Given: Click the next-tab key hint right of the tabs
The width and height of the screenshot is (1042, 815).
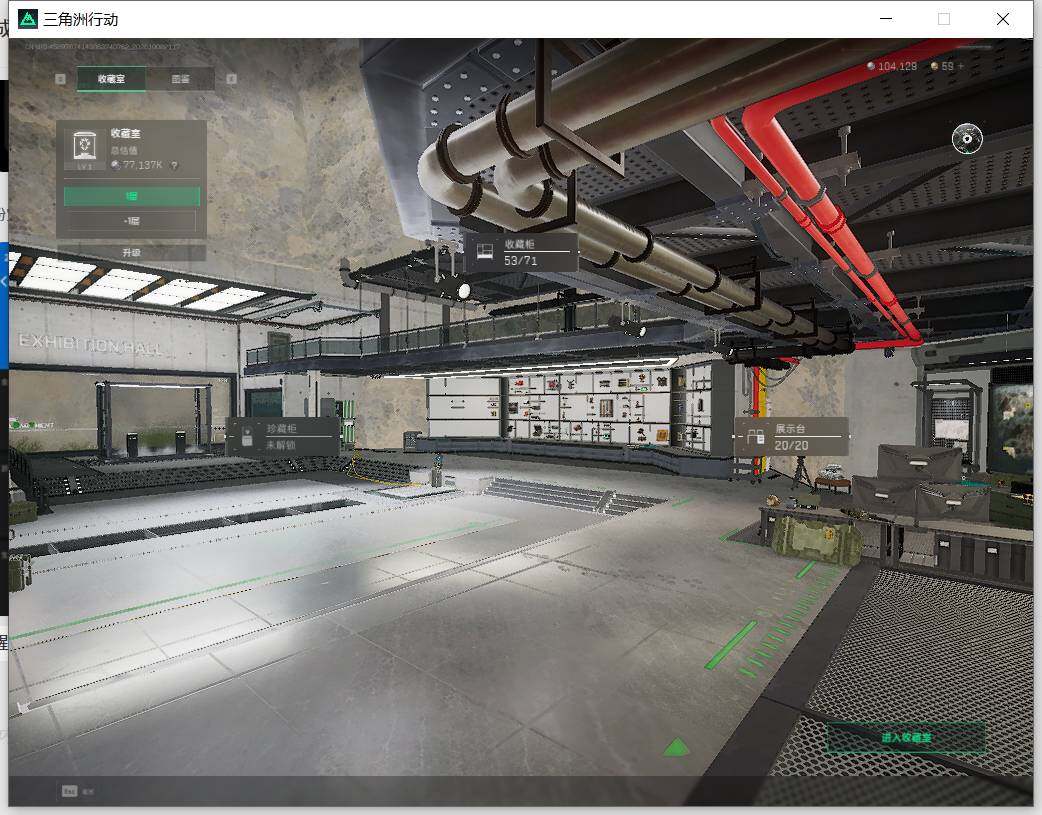Looking at the screenshot, I should point(231,79).
